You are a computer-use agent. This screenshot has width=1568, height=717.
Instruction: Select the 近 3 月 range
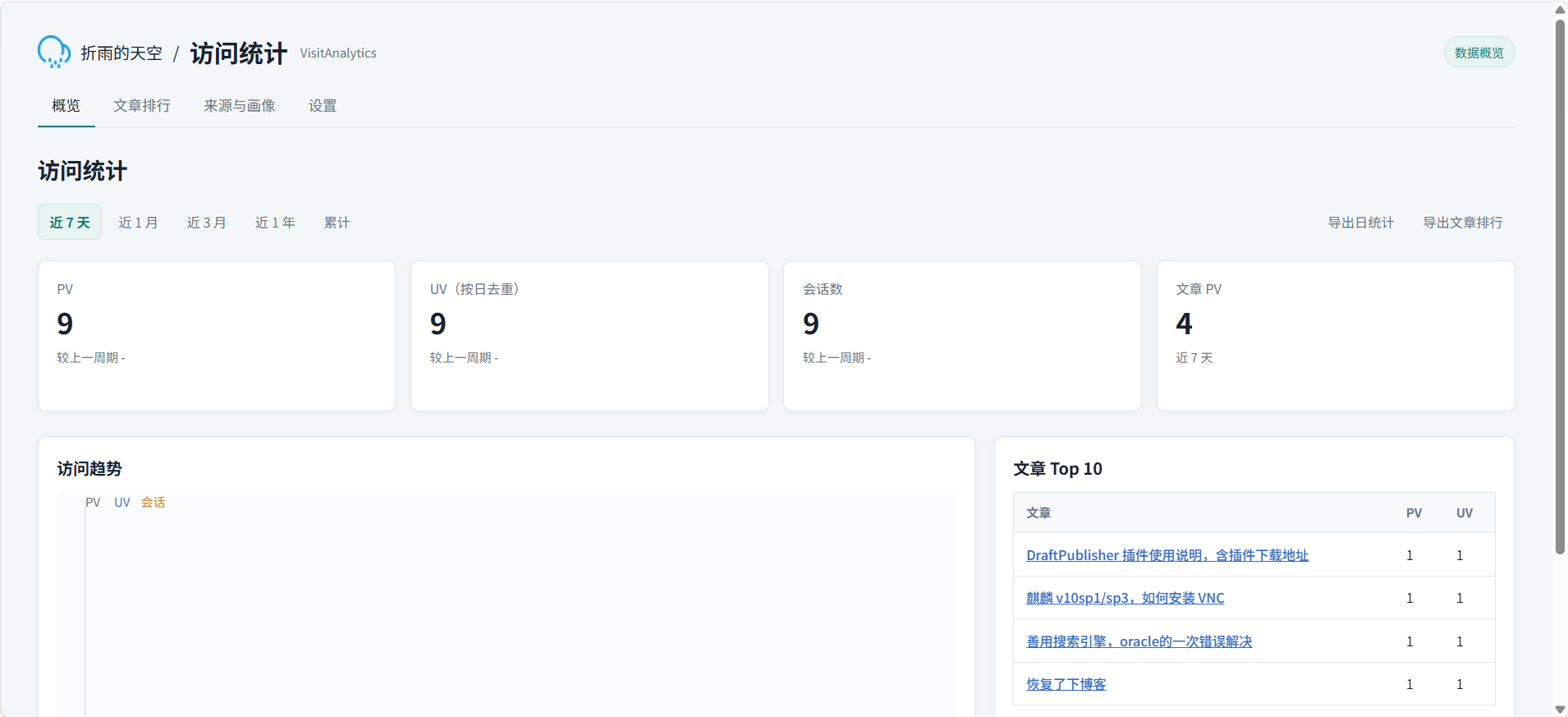coord(206,223)
